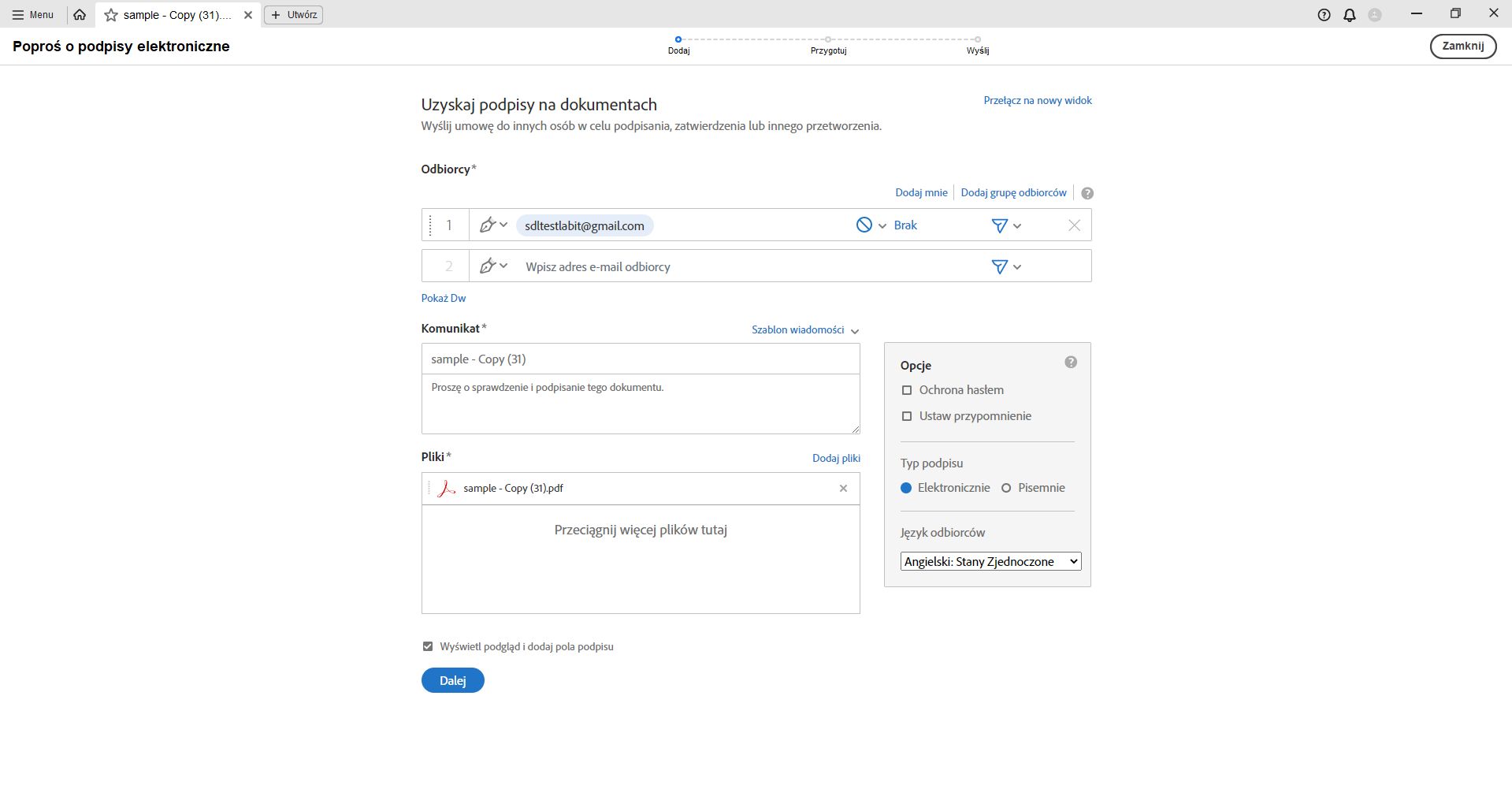This screenshot has width=1512, height=800.
Task: Click the Dodaj pliki link
Action: click(x=836, y=458)
